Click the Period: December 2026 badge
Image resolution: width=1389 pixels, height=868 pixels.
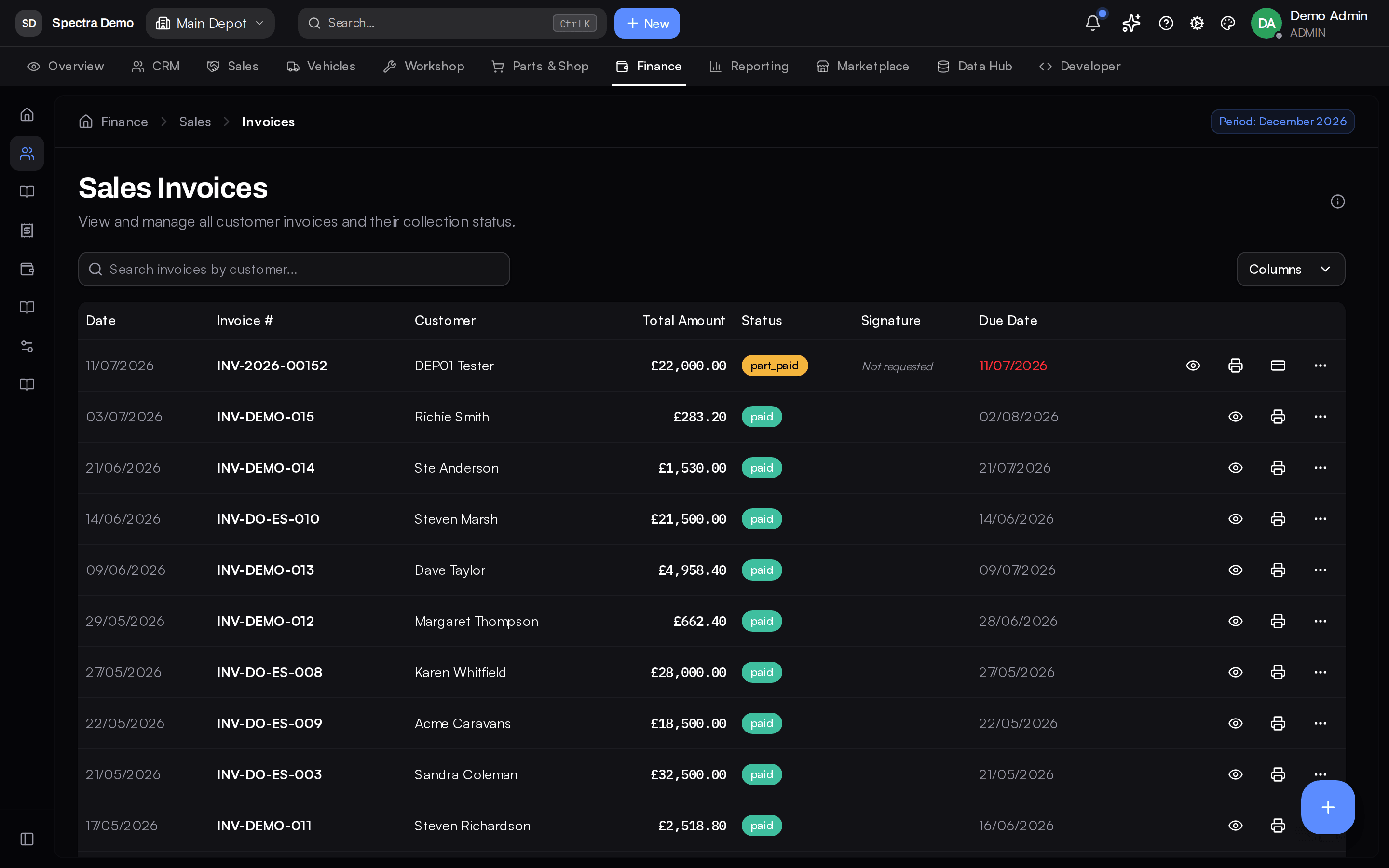tap(1282, 122)
